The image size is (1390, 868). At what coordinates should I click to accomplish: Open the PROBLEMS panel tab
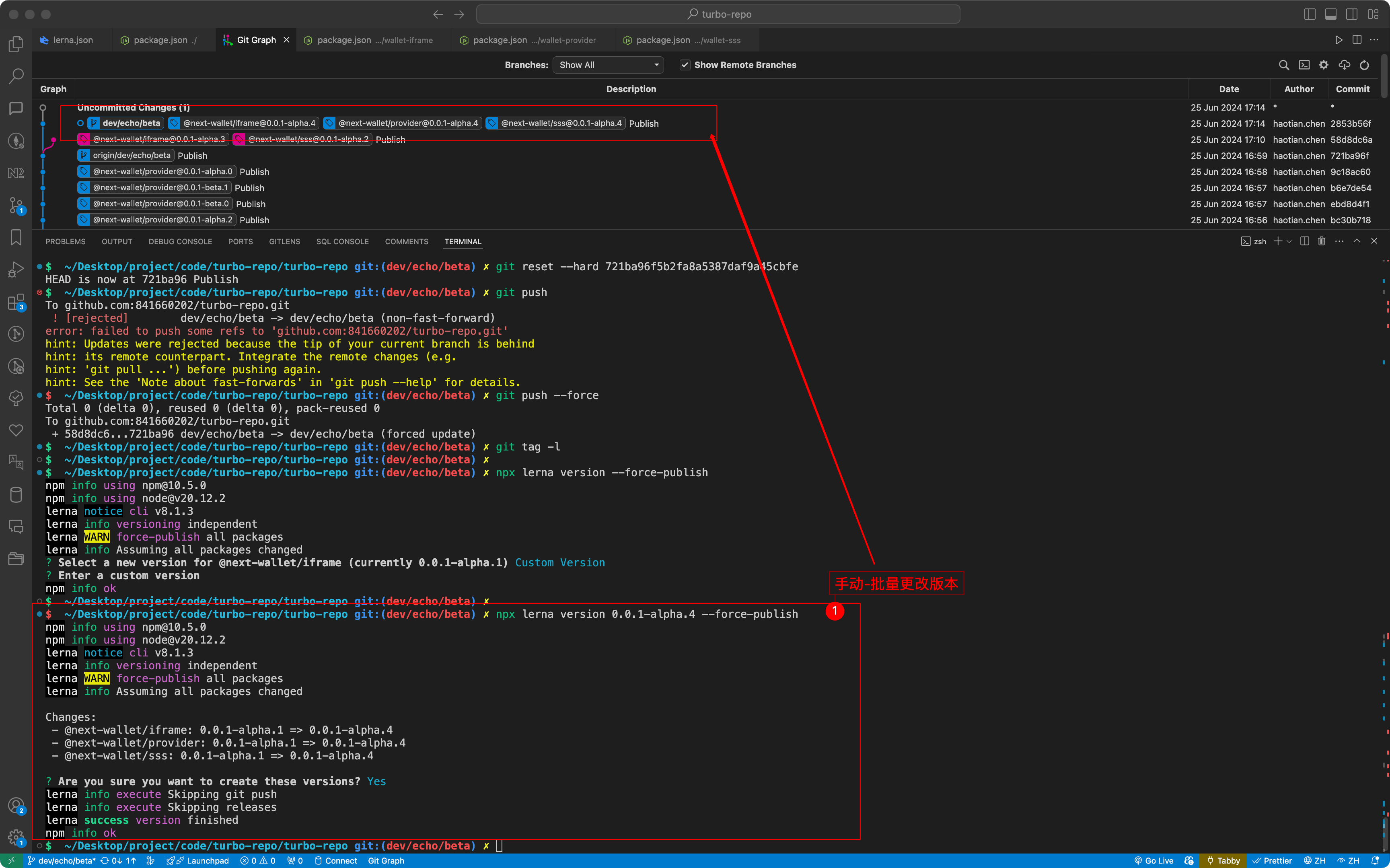[66, 242]
